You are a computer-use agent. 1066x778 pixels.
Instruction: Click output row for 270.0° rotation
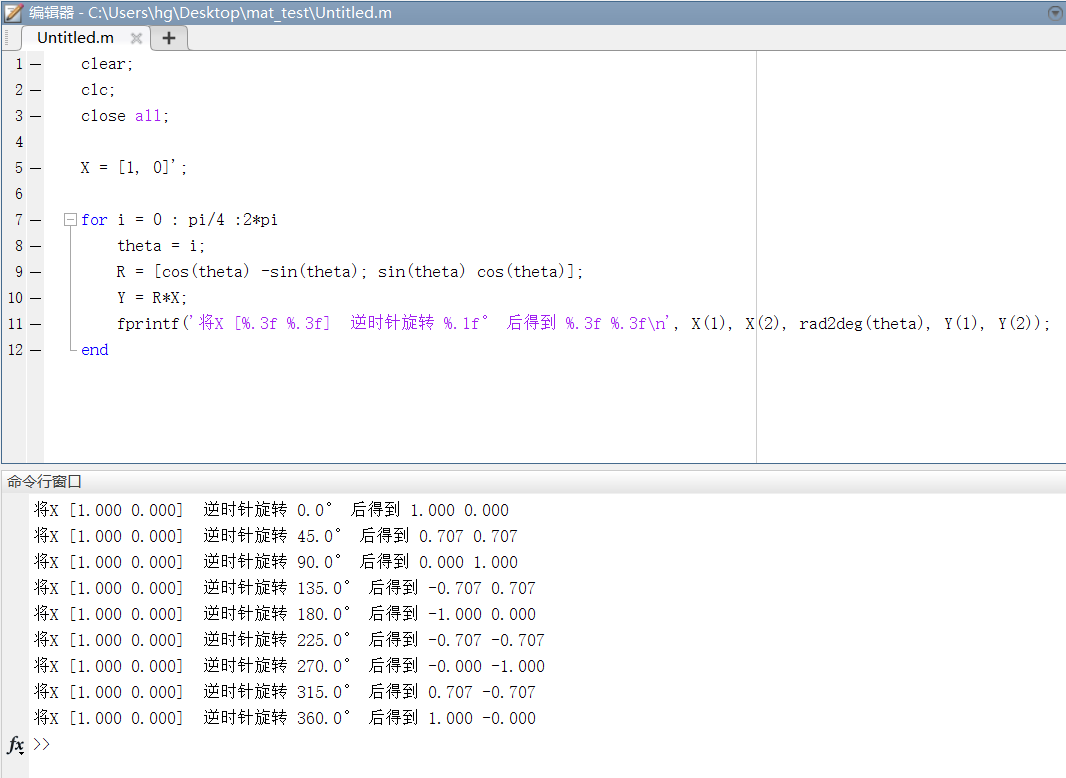(289, 666)
